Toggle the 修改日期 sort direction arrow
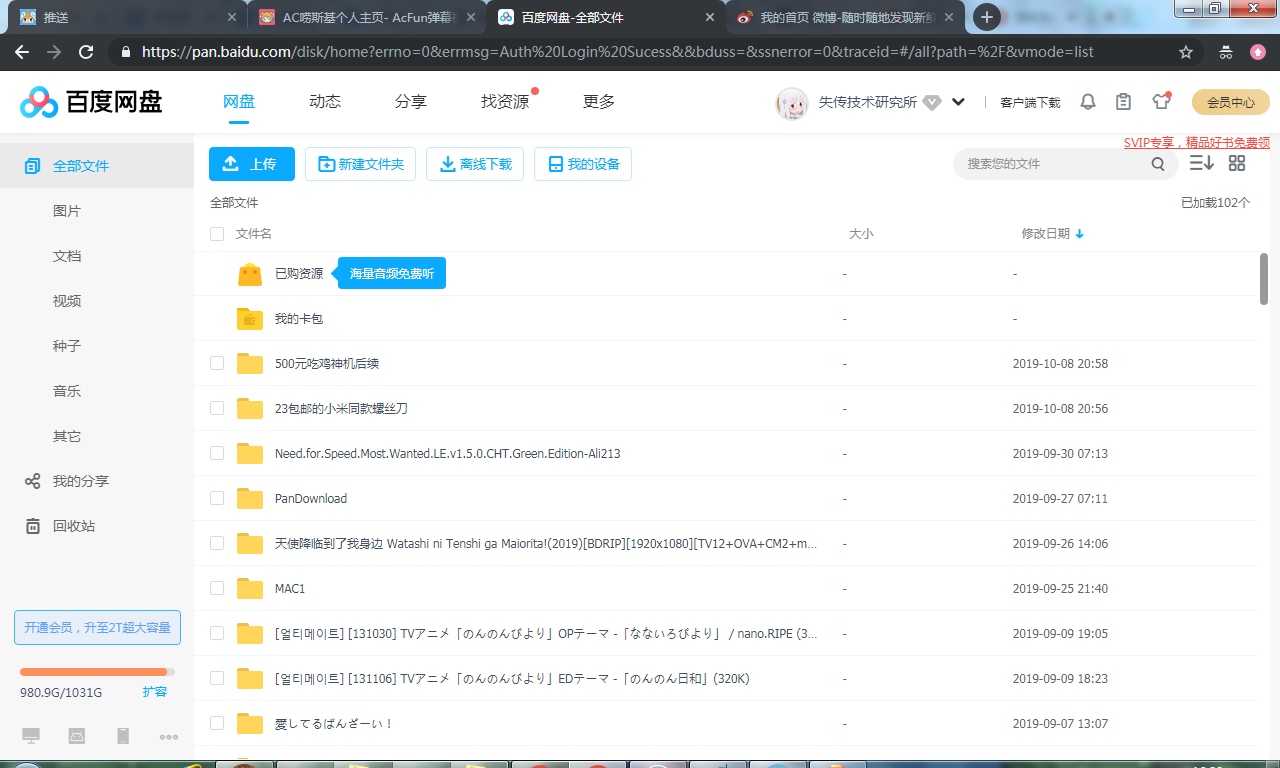1280x768 pixels. coord(1079,233)
